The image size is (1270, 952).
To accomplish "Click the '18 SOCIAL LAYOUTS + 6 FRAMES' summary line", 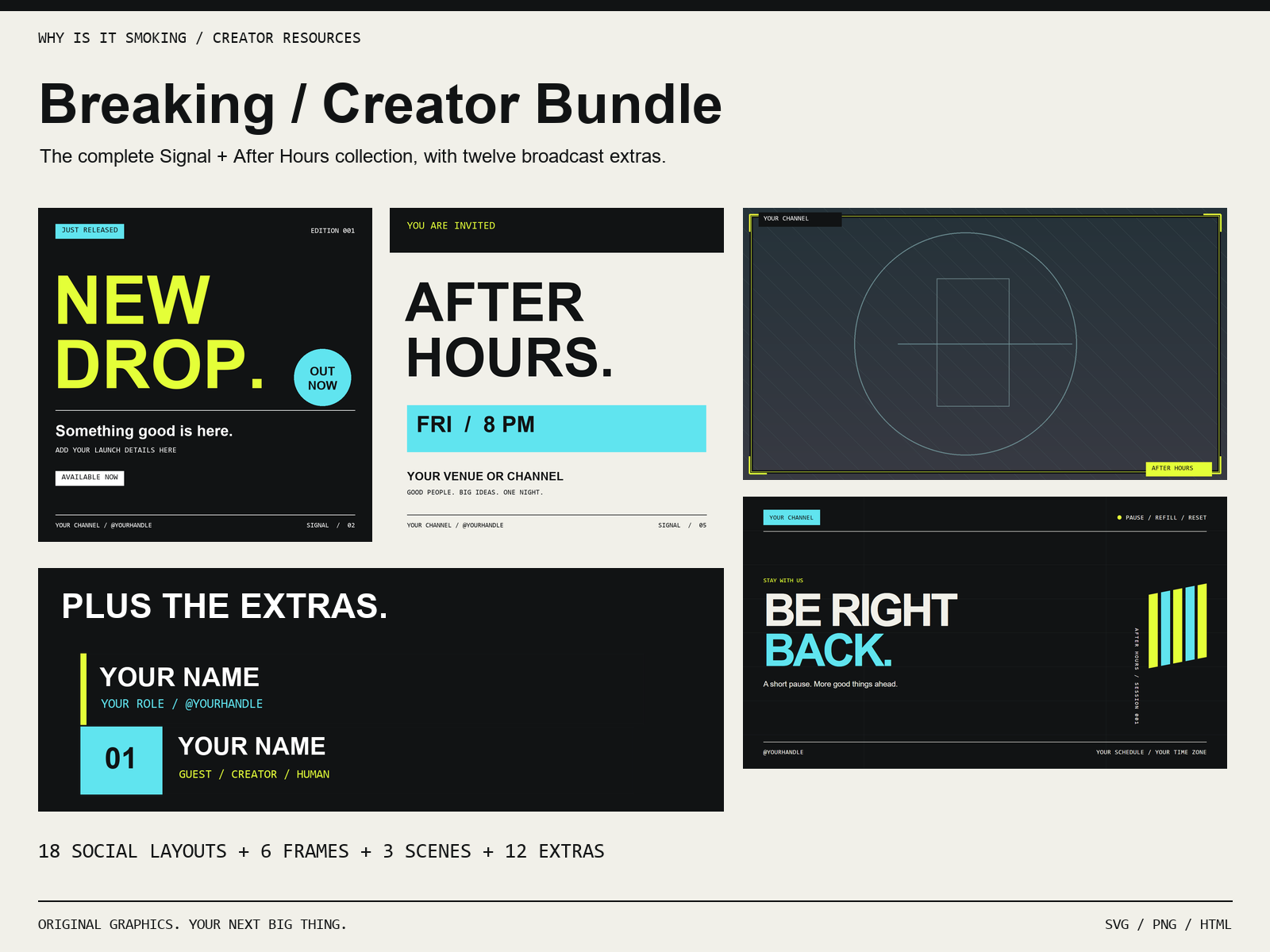I will (x=321, y=851).
